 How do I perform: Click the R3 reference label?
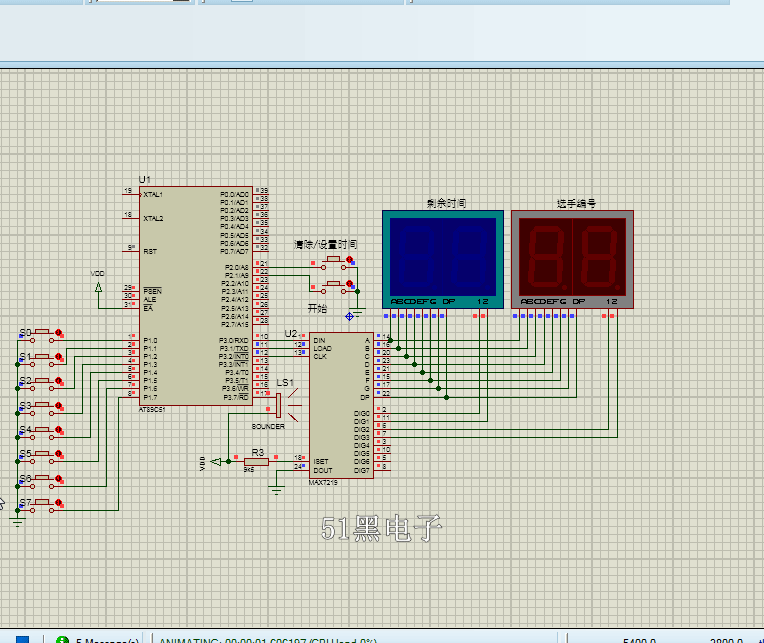pos(258,453)
